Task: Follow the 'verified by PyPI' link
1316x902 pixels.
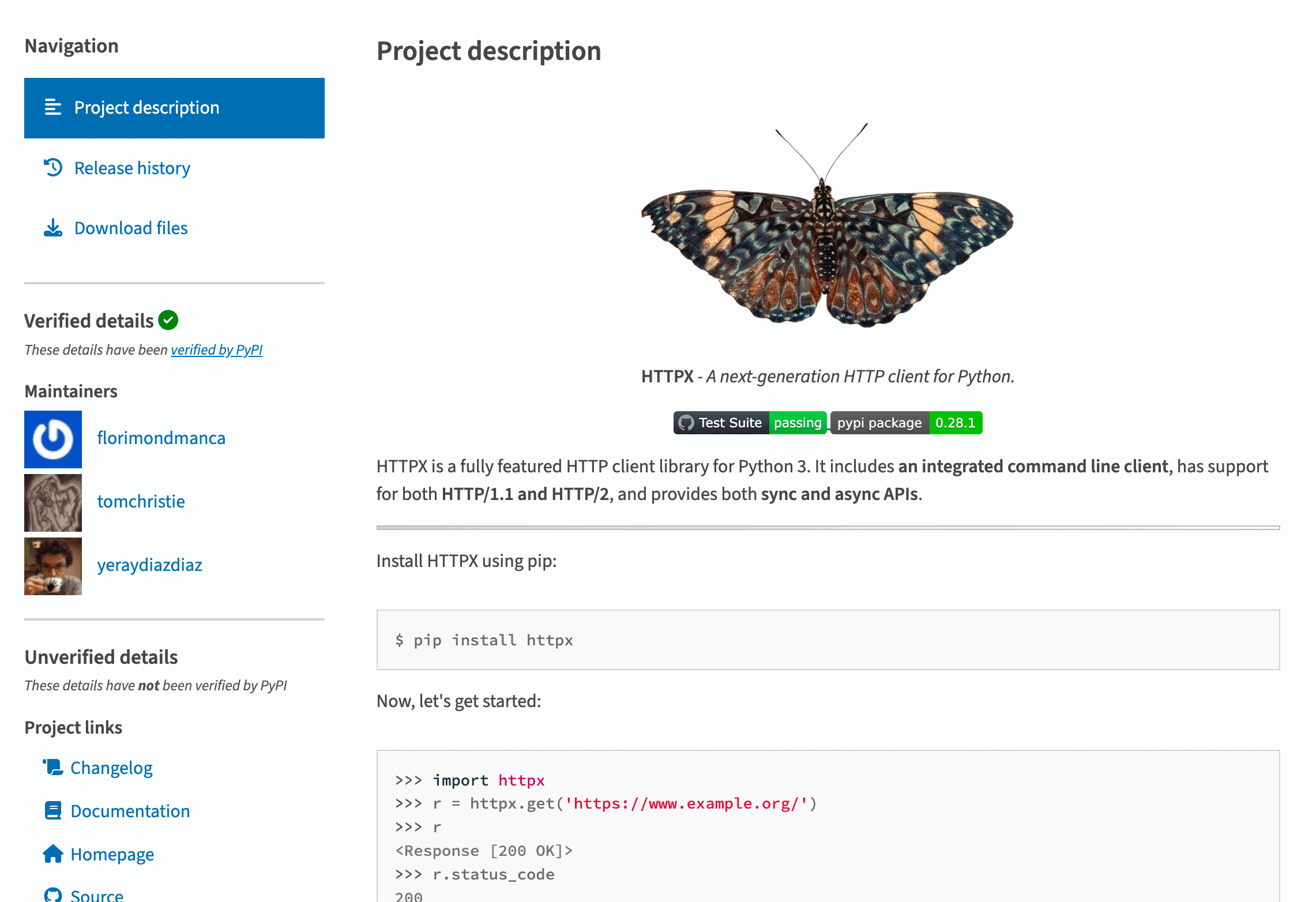Action: pyautogui.click(x=216, y=349)
